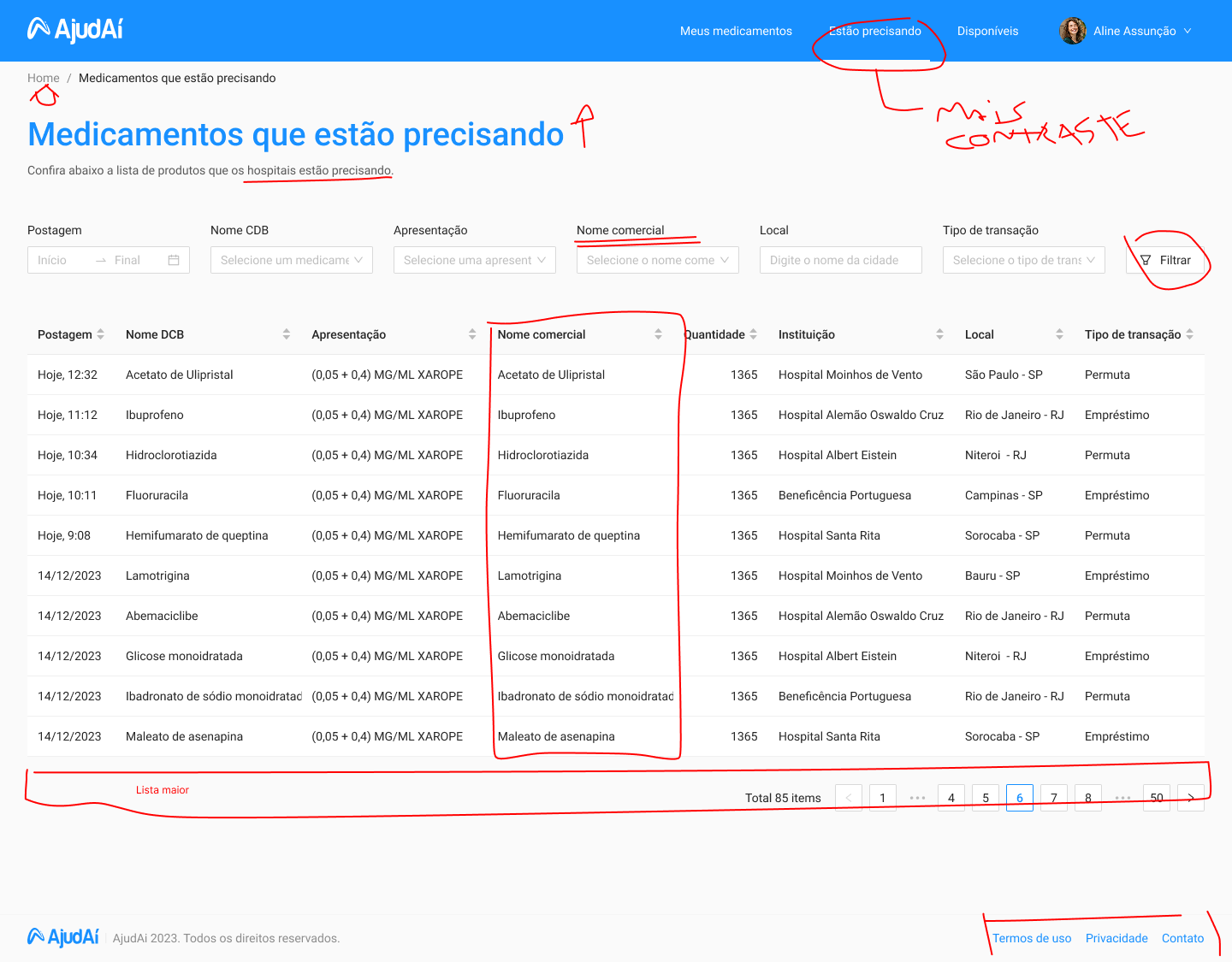Go to previous page arrow in pagination
The height and width of the screenshot is (962, 1232).
pos(849,798)
